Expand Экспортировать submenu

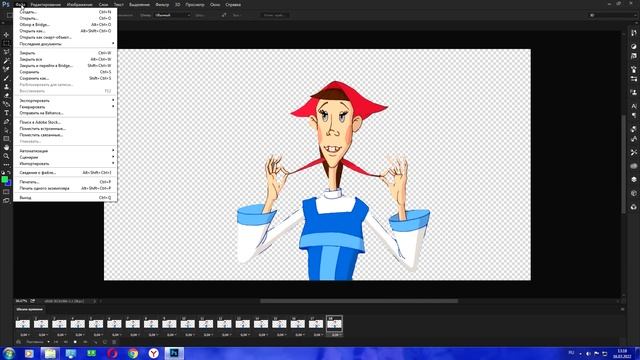tap(65, 100)
